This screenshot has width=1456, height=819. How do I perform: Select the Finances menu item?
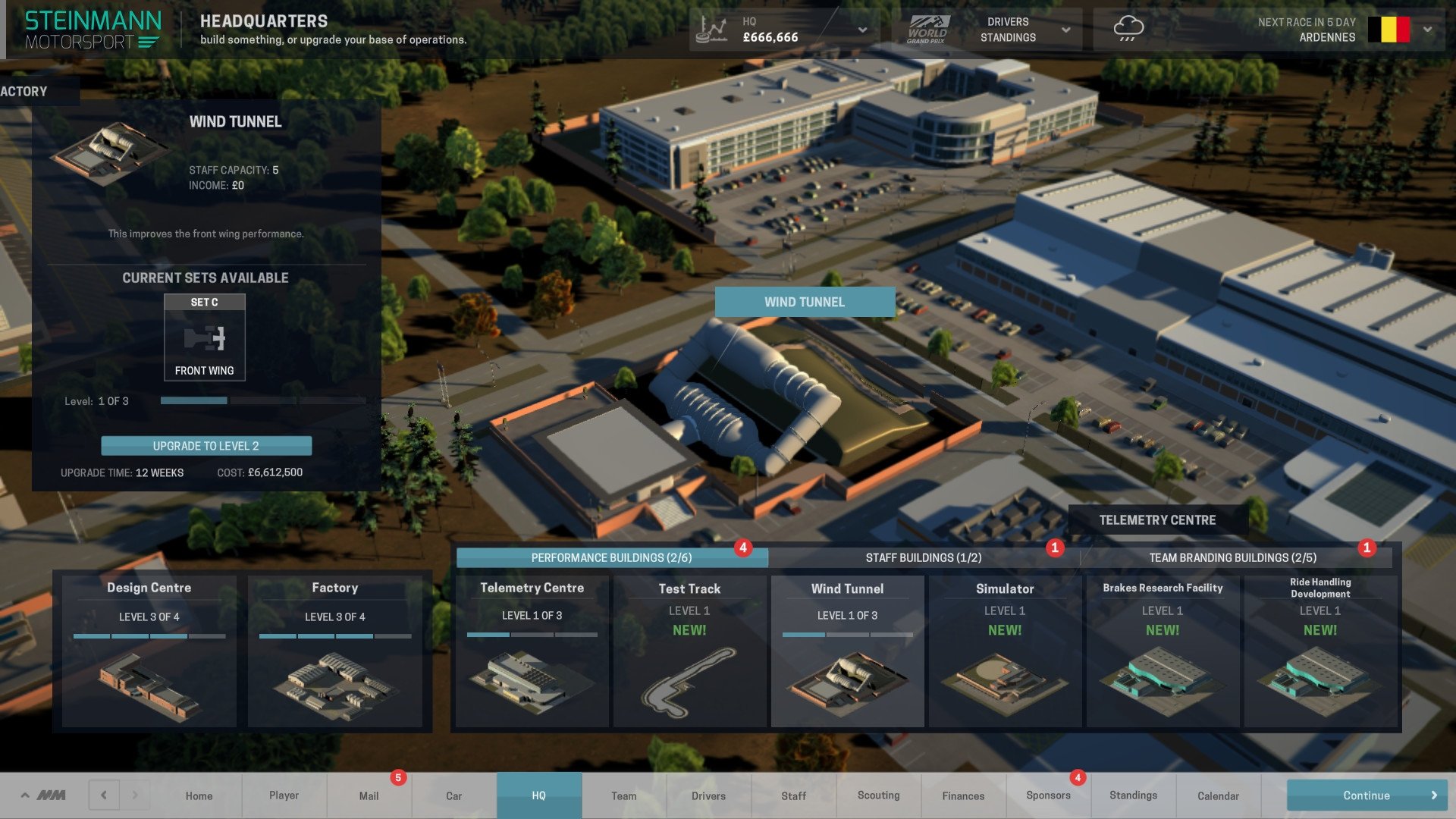pyautogui.click(x=962, y=795)
